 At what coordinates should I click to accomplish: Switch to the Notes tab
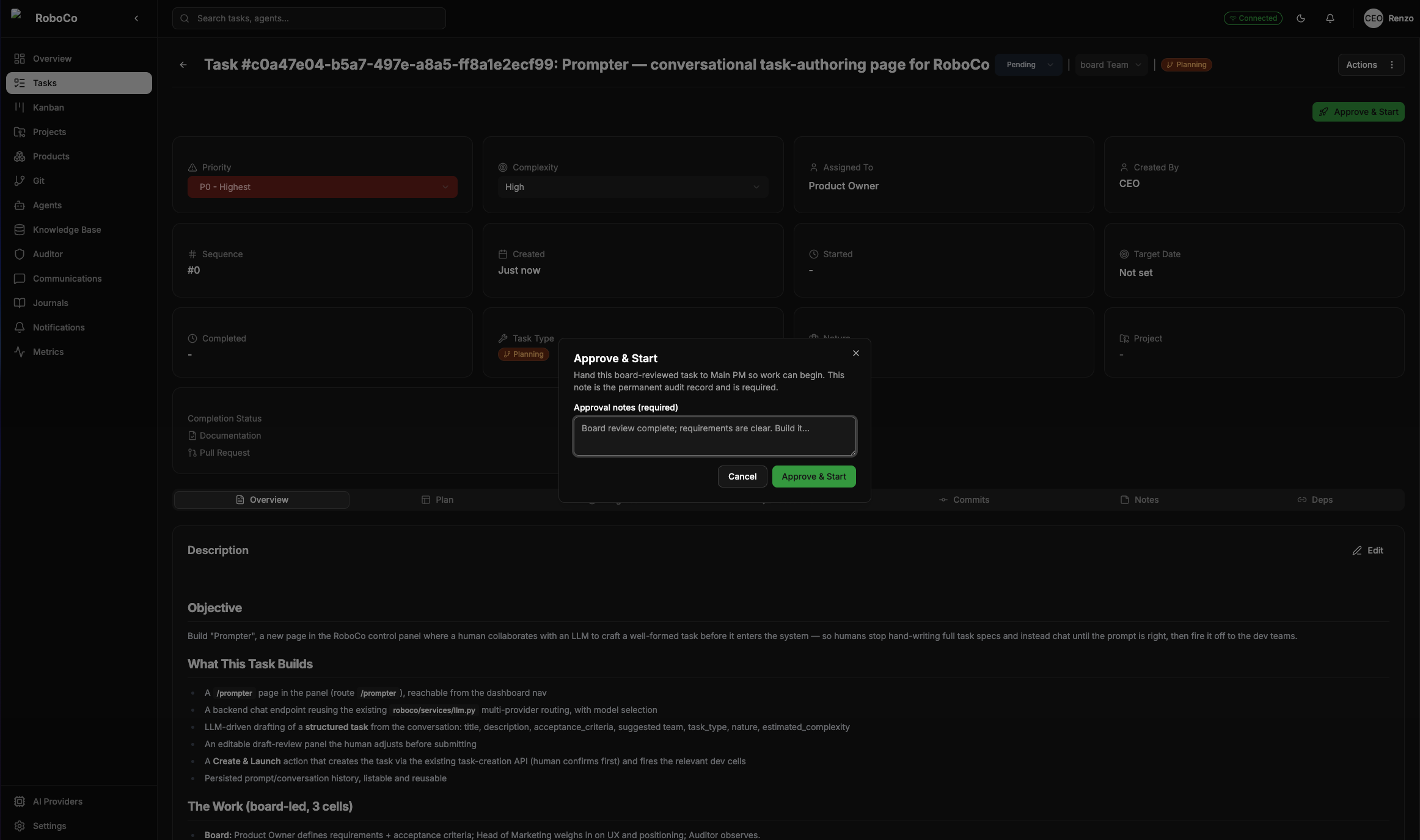tap(1140, 500)
